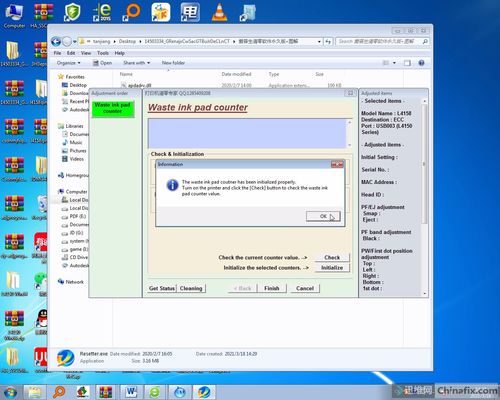The height and width of the screenshot is (400, 500).
Task: Open the Computer desktop icon
Action: tap(14, 16)
